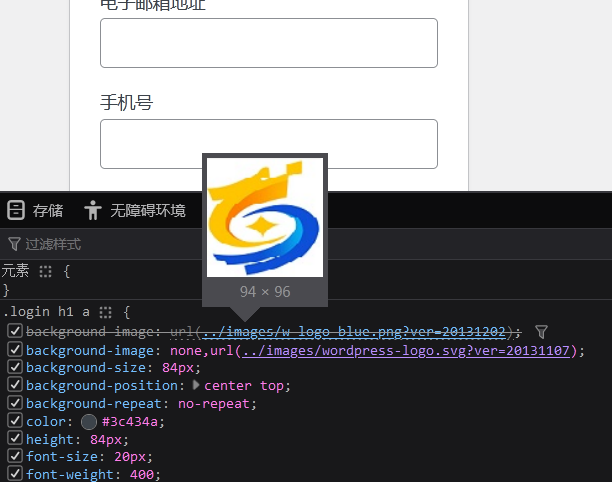Click the storage panel icon
Viewport: 612px width, 482px height.
(16, 210)
